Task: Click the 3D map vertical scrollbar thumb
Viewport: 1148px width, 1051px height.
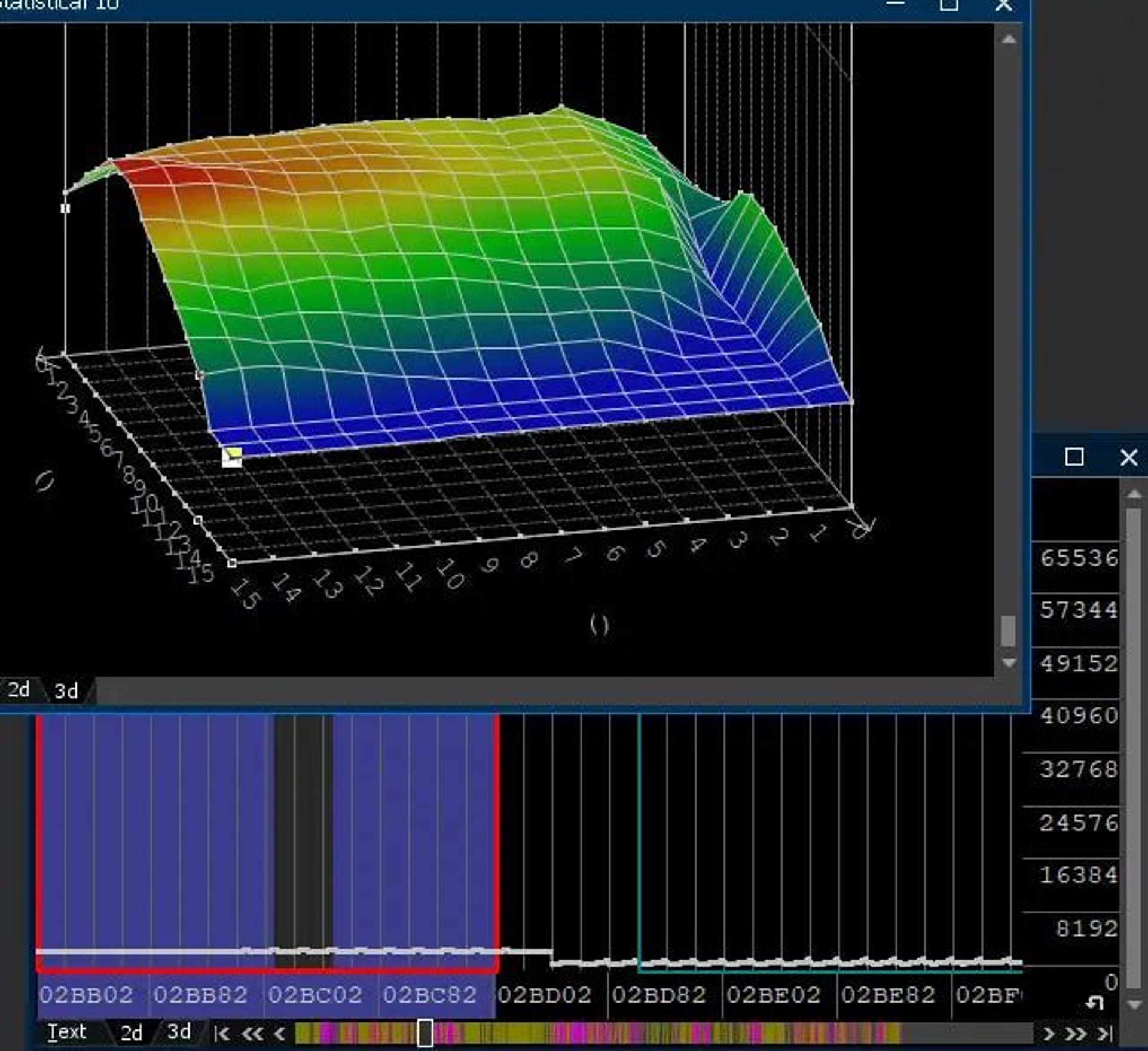Action: click(x=1008, y=630)
